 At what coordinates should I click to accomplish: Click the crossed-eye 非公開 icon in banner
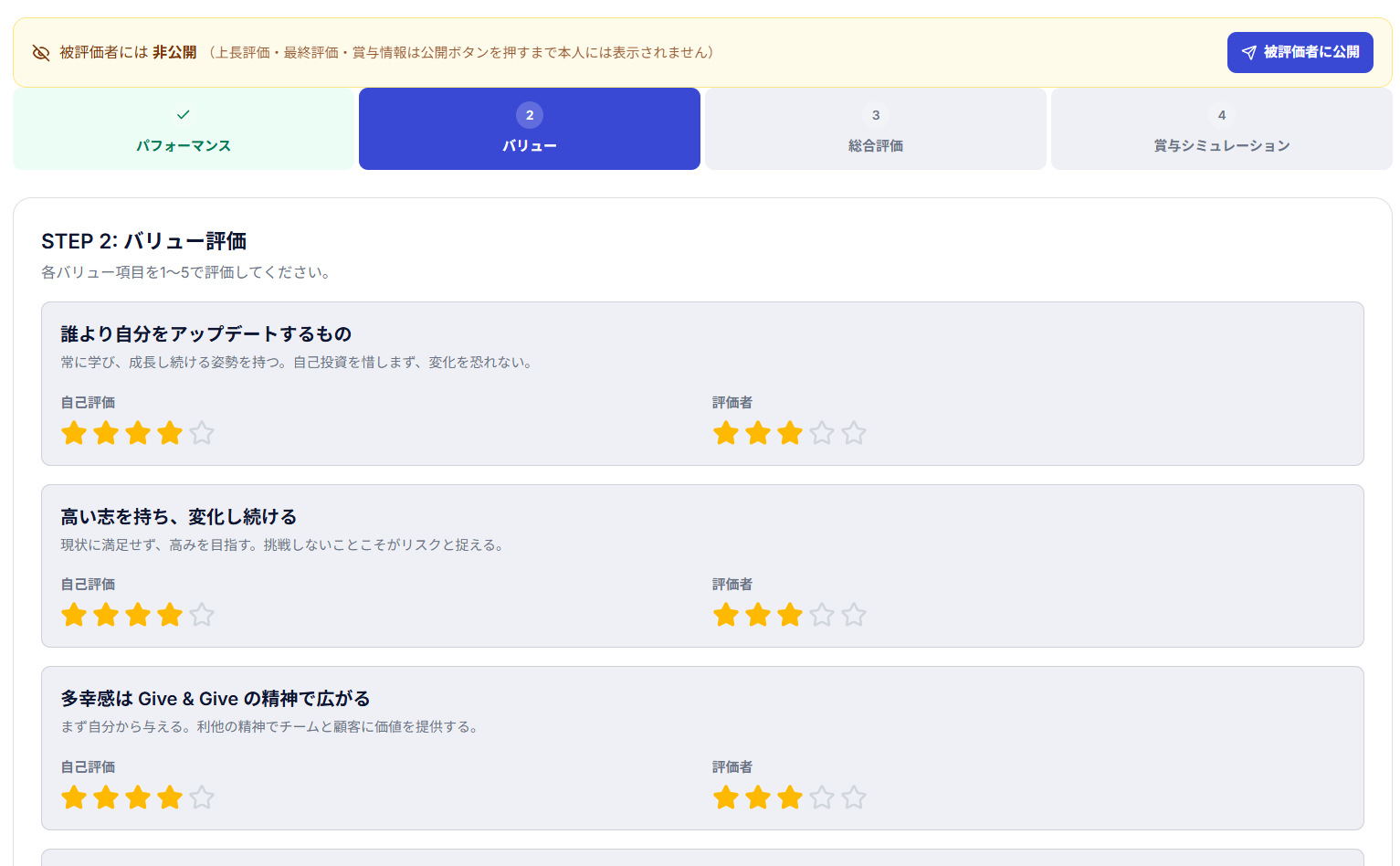(41, 53)
